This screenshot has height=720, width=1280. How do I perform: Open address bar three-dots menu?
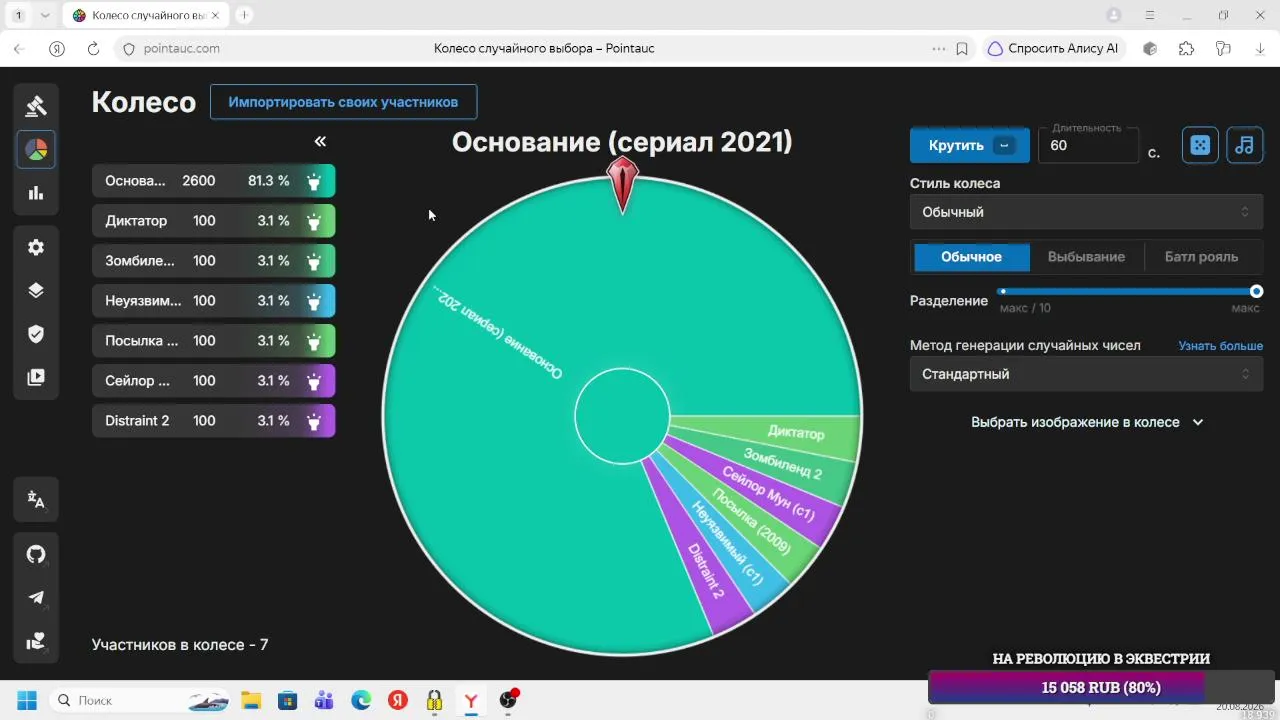point(938,48)
